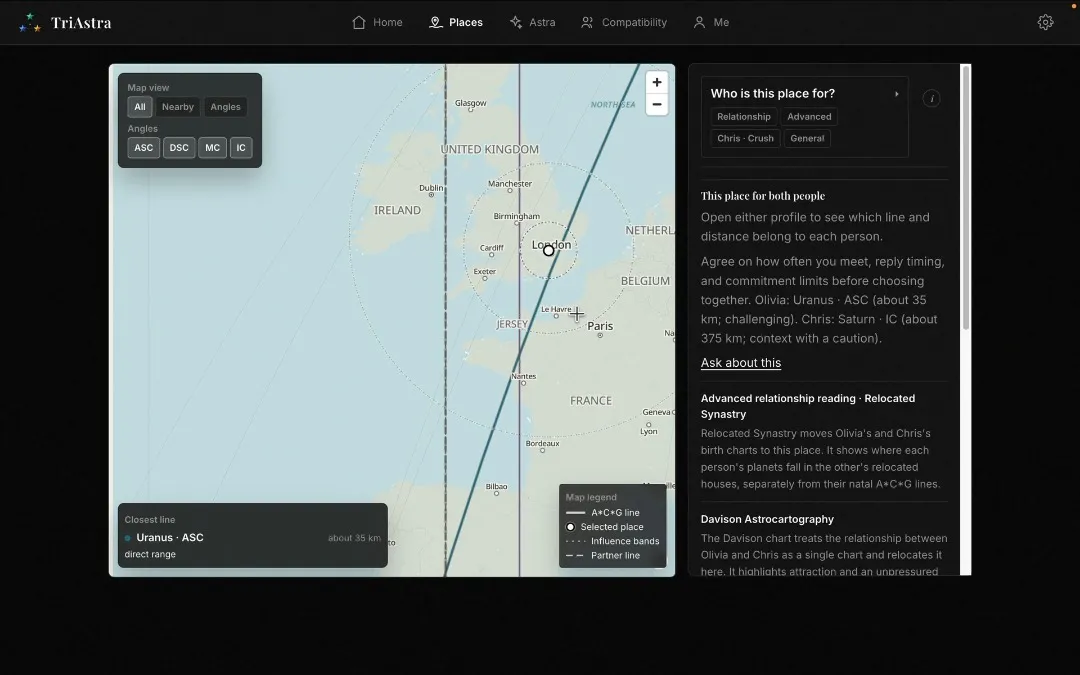Click the Paris city label
This screenshot has height=675, width=1080.
pyautogui.click(x=600, y=326)
